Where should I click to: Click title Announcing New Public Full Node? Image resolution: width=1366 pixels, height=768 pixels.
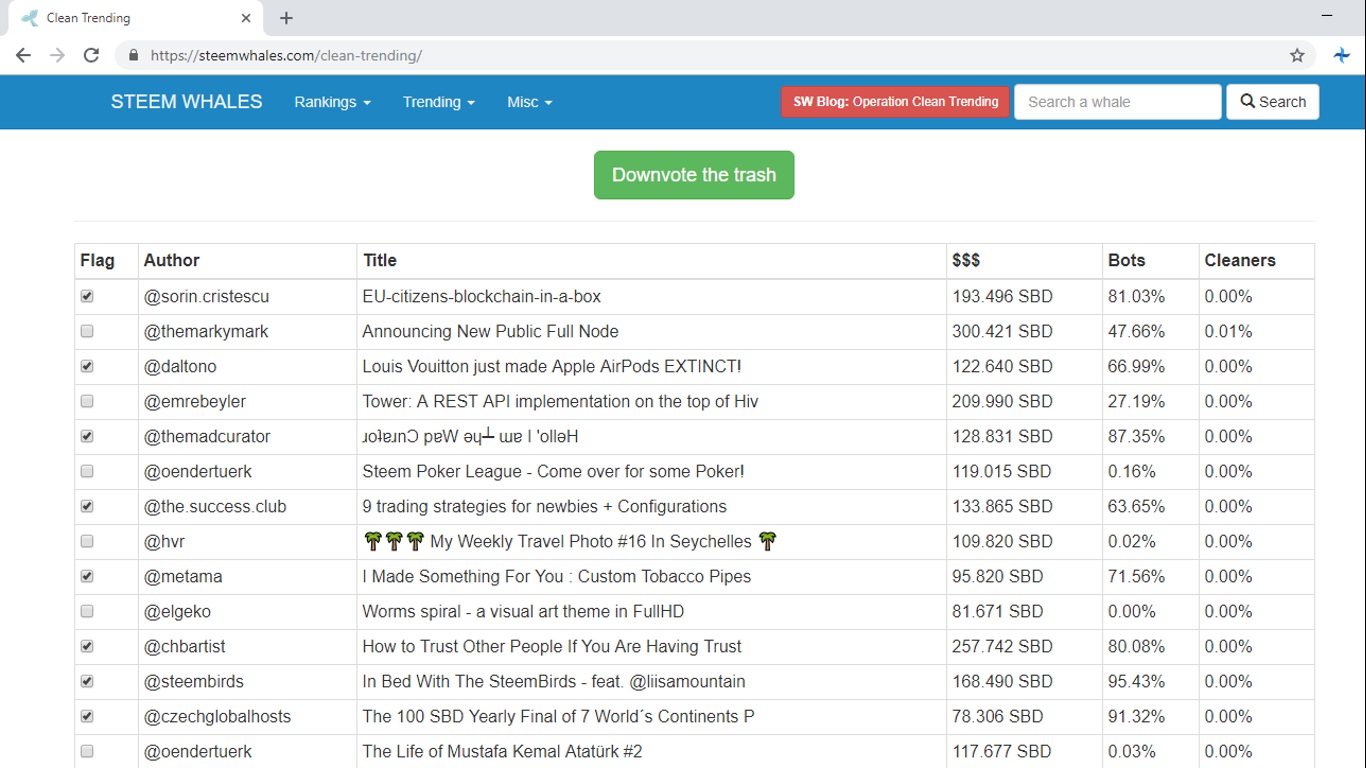490,331
